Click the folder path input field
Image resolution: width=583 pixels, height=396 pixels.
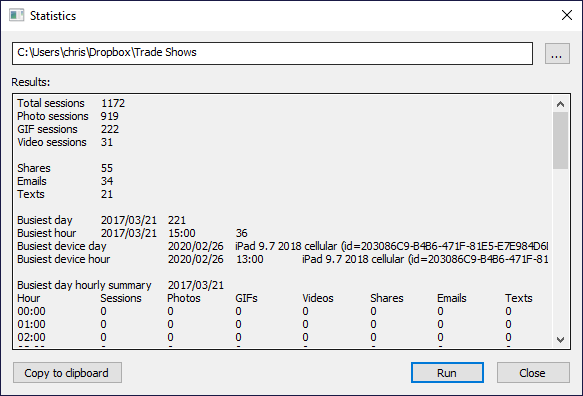point(273,54)
